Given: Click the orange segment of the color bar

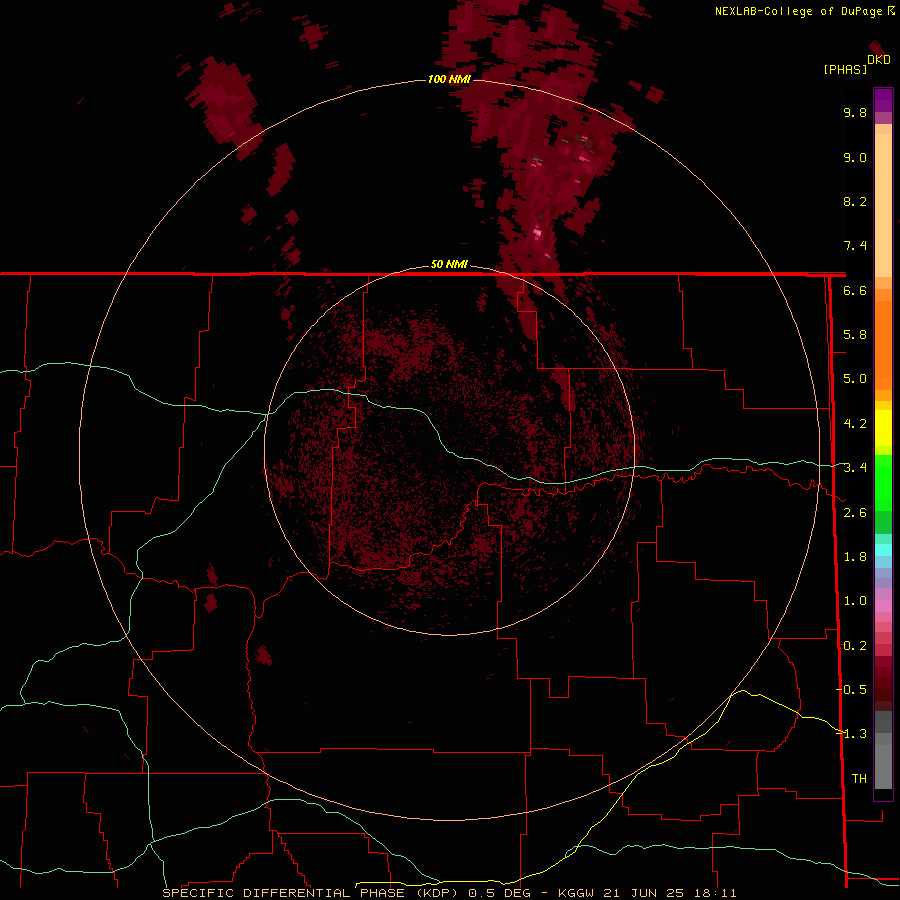Looking at the screenshot, I should click(x=883, y=344).
